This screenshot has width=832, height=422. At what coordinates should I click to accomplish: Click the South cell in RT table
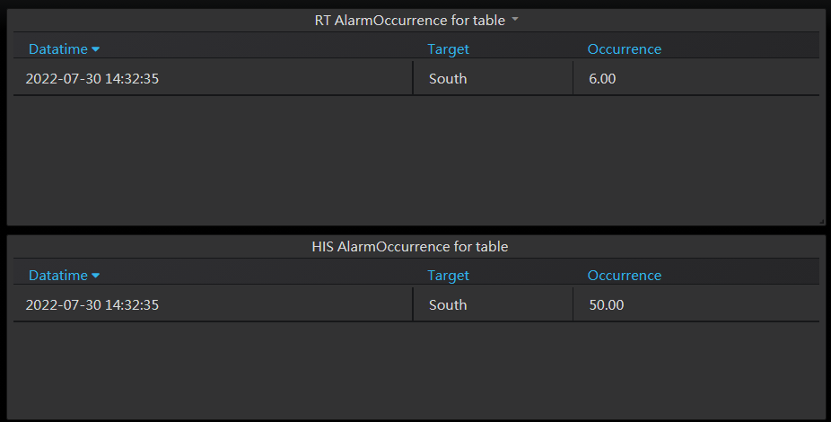click(x=448, y=79)
